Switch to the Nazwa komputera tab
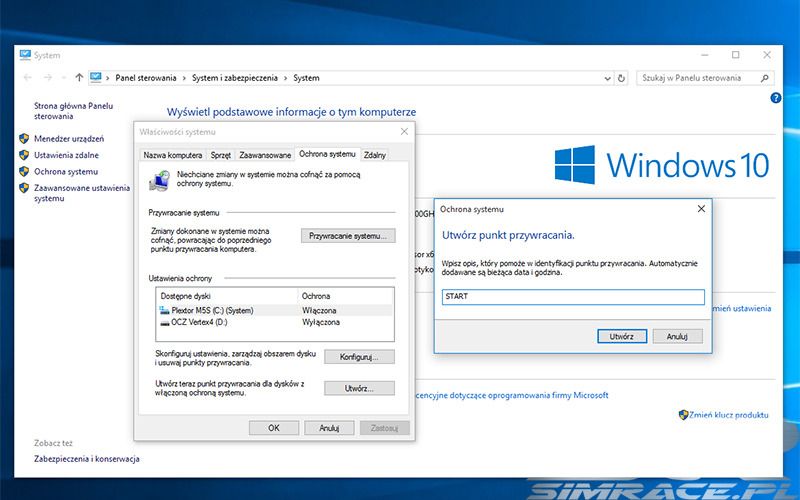 (172, 155)
